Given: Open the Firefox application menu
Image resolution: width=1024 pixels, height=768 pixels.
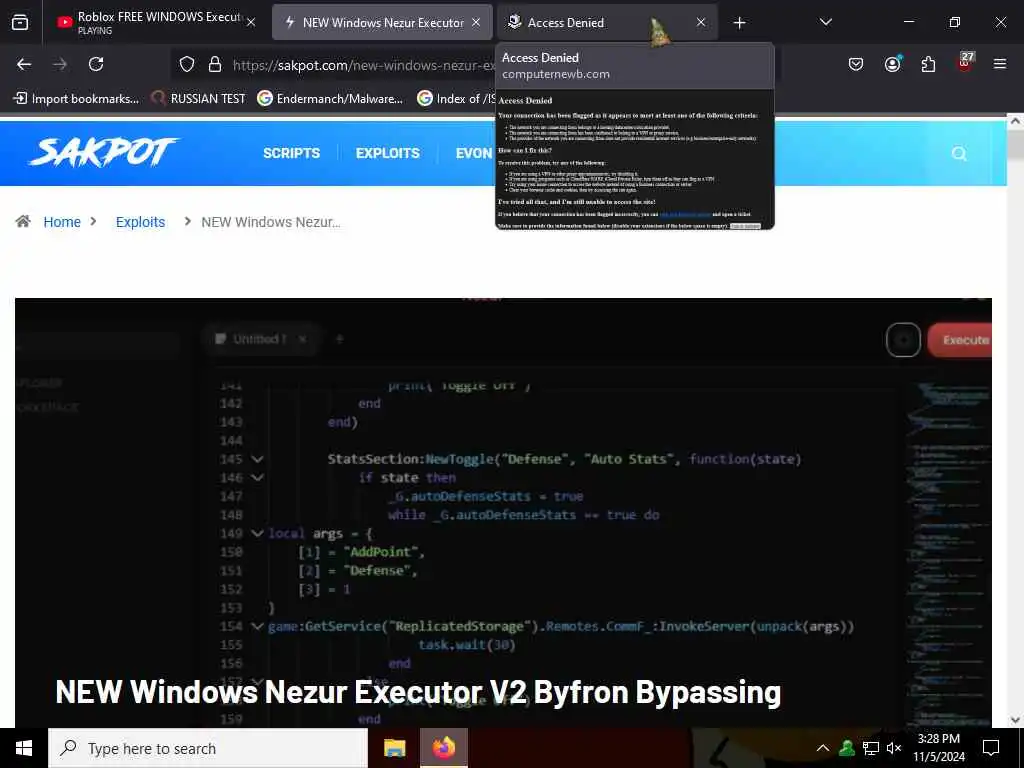Looking at the screenshot, I should coord(1000,64).
